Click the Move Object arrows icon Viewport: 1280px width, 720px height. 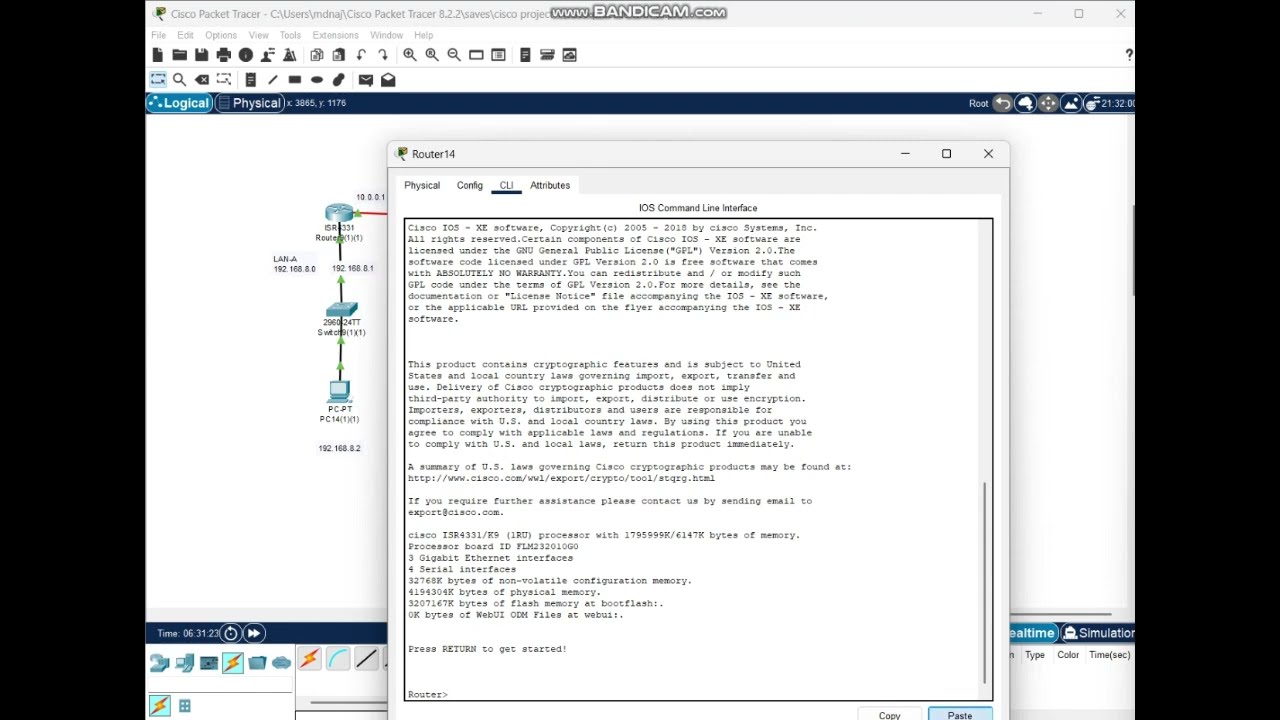pos(1048,103)
